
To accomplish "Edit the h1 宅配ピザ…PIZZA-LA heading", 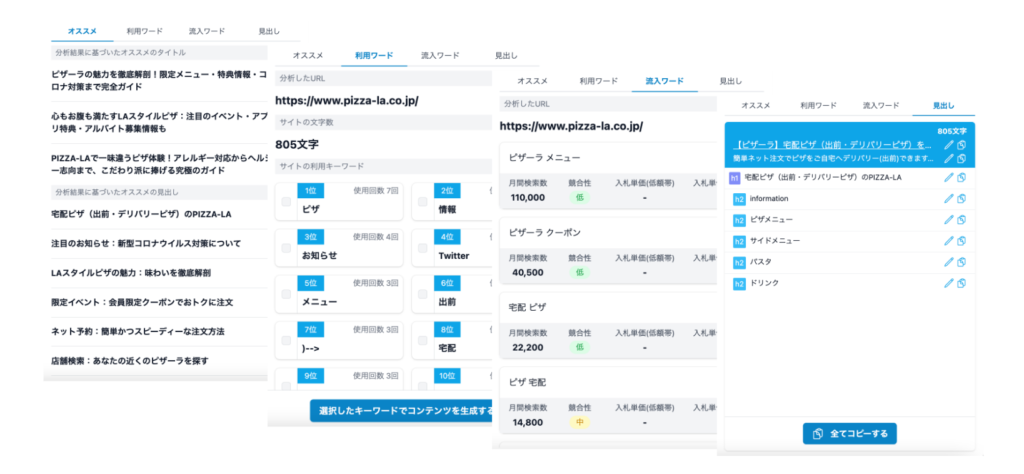I will click(x=949, y=178).
